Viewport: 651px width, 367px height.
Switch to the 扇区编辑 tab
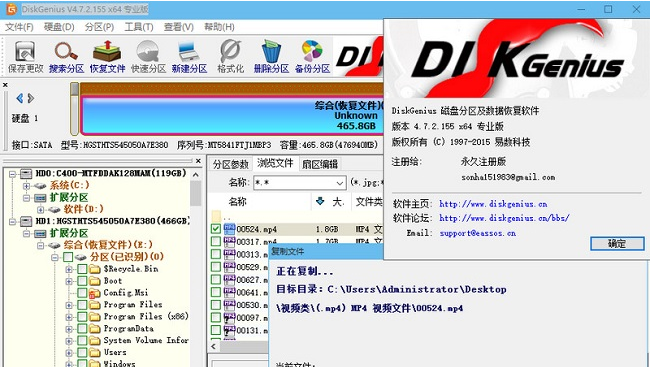(320, 164)
